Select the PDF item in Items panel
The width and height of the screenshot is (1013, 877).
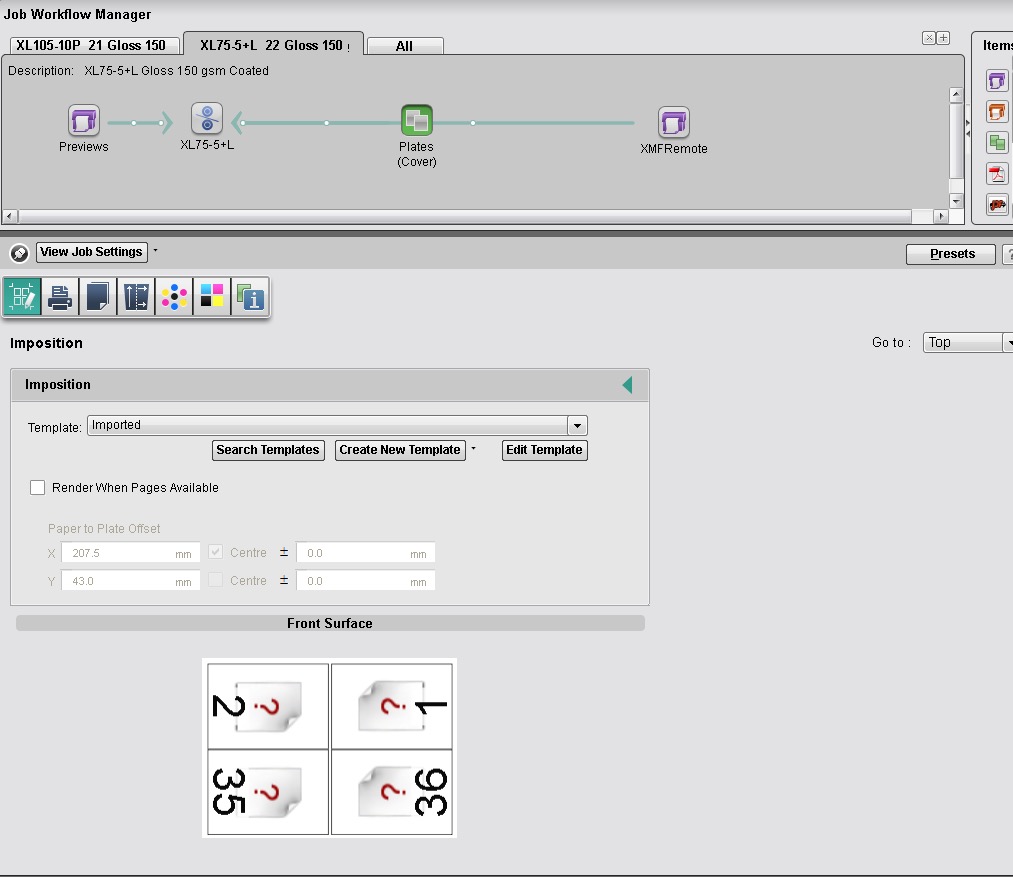click(x=997, y=174)
